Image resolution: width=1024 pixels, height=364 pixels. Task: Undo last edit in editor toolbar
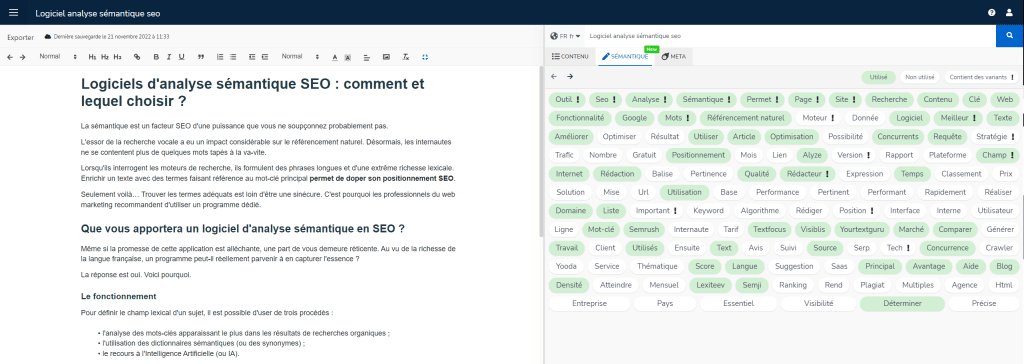pyautogui.click(x=10, y=58)
